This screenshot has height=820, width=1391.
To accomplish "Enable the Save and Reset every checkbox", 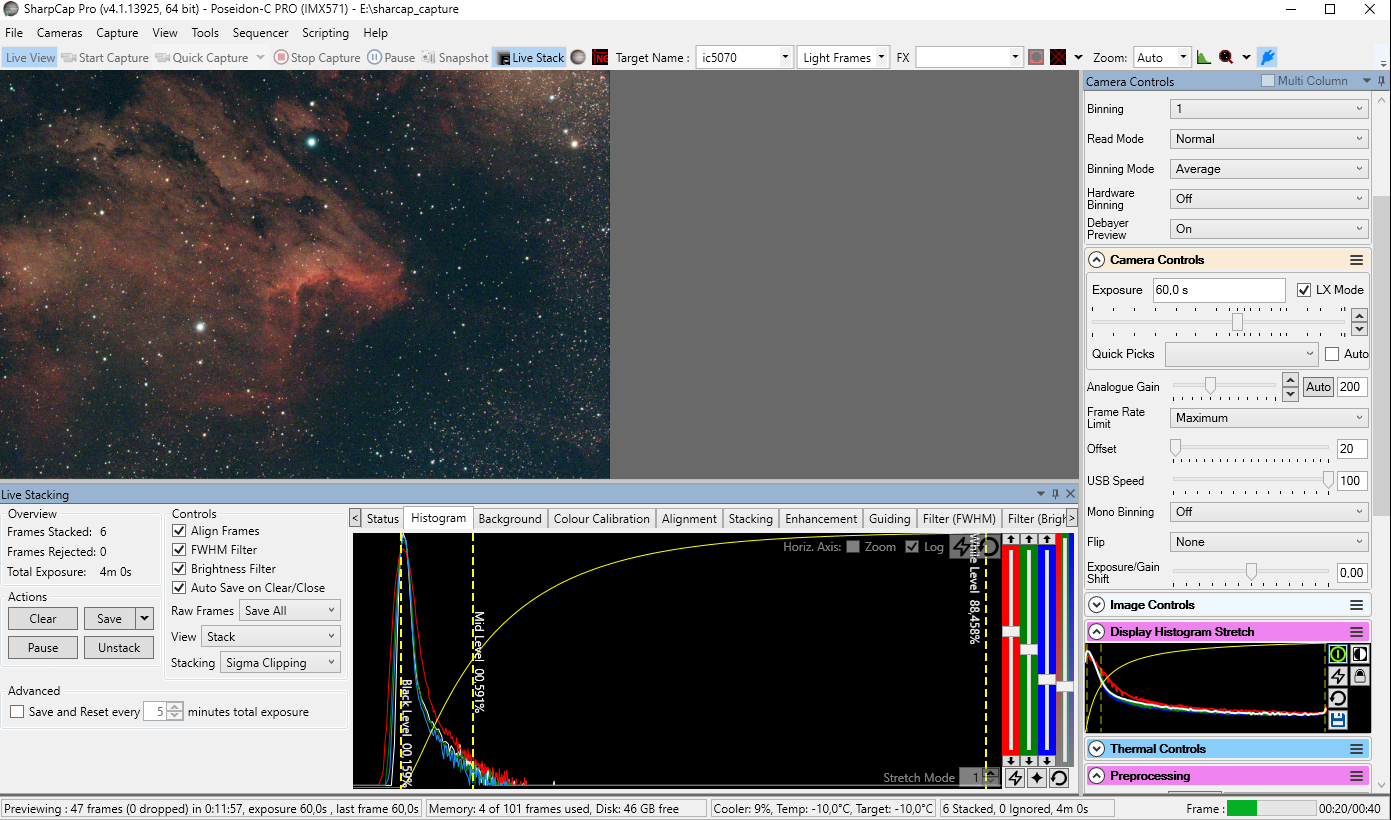I will pyautogui.click(x=17, y=712).
